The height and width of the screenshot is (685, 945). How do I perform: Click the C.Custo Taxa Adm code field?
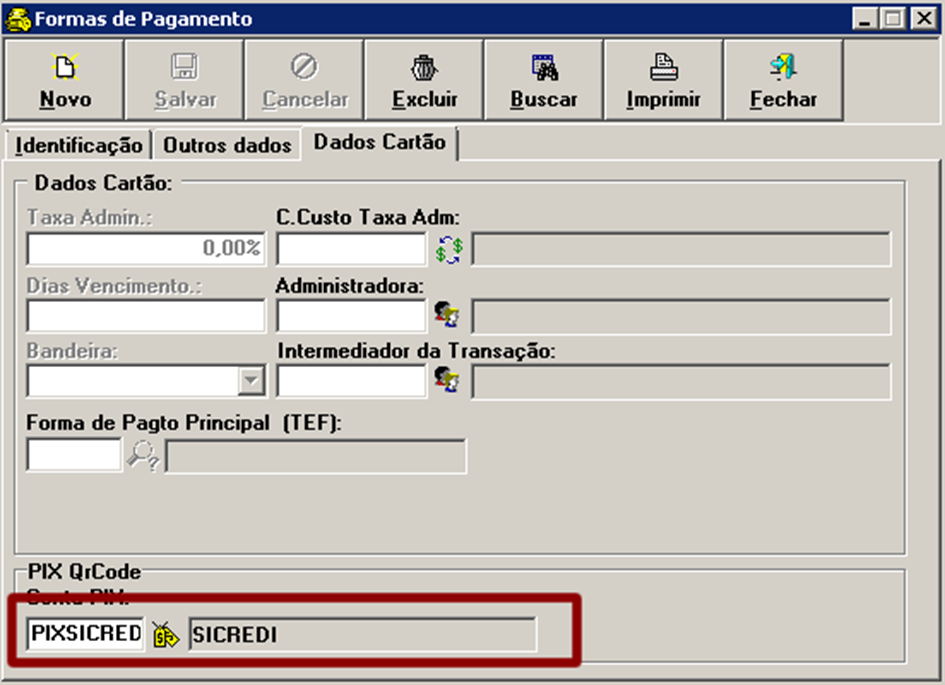(351, 249)
